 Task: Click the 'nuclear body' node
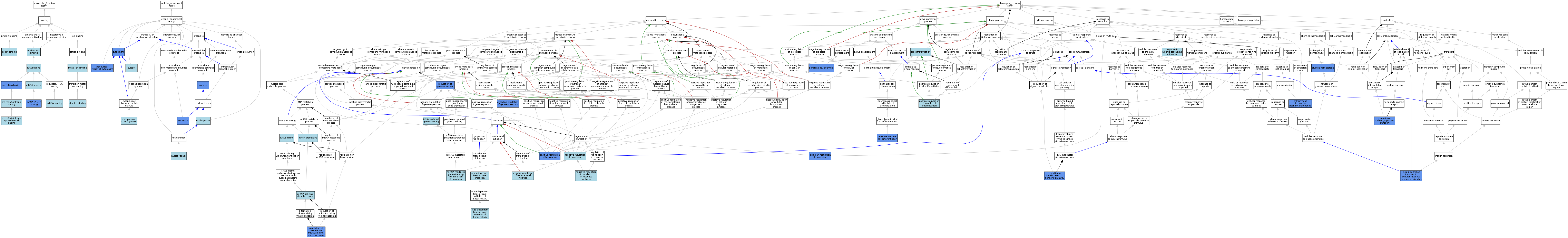178,138
